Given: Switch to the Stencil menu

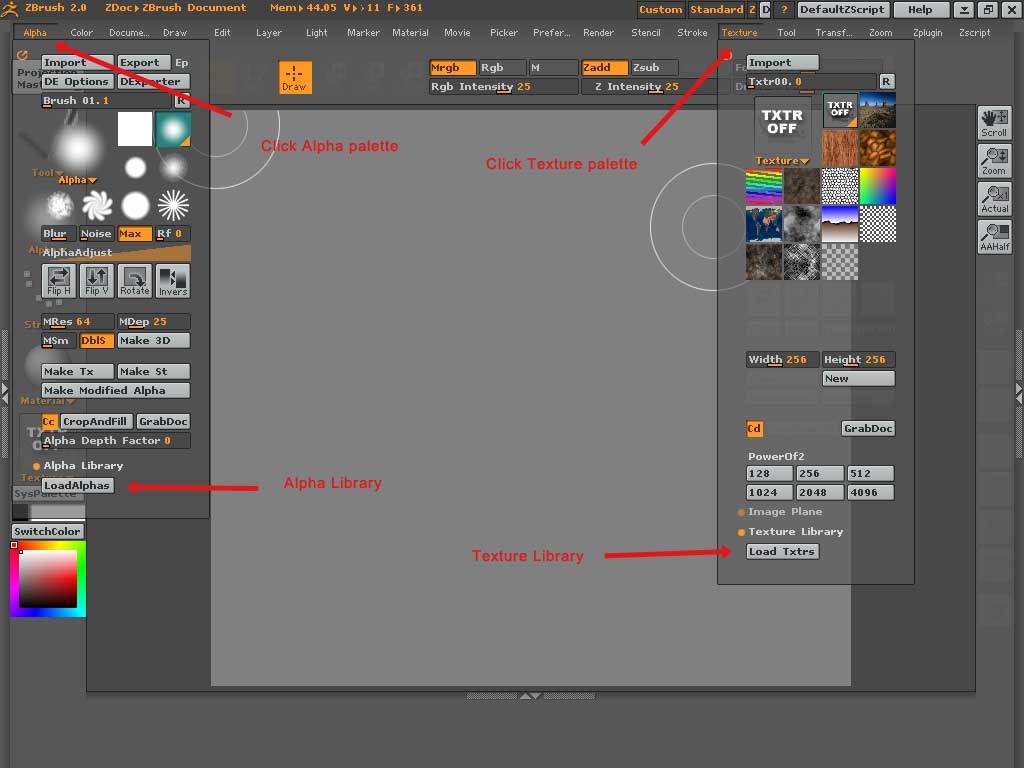Looking at the screenshot, I should (645, 32).
